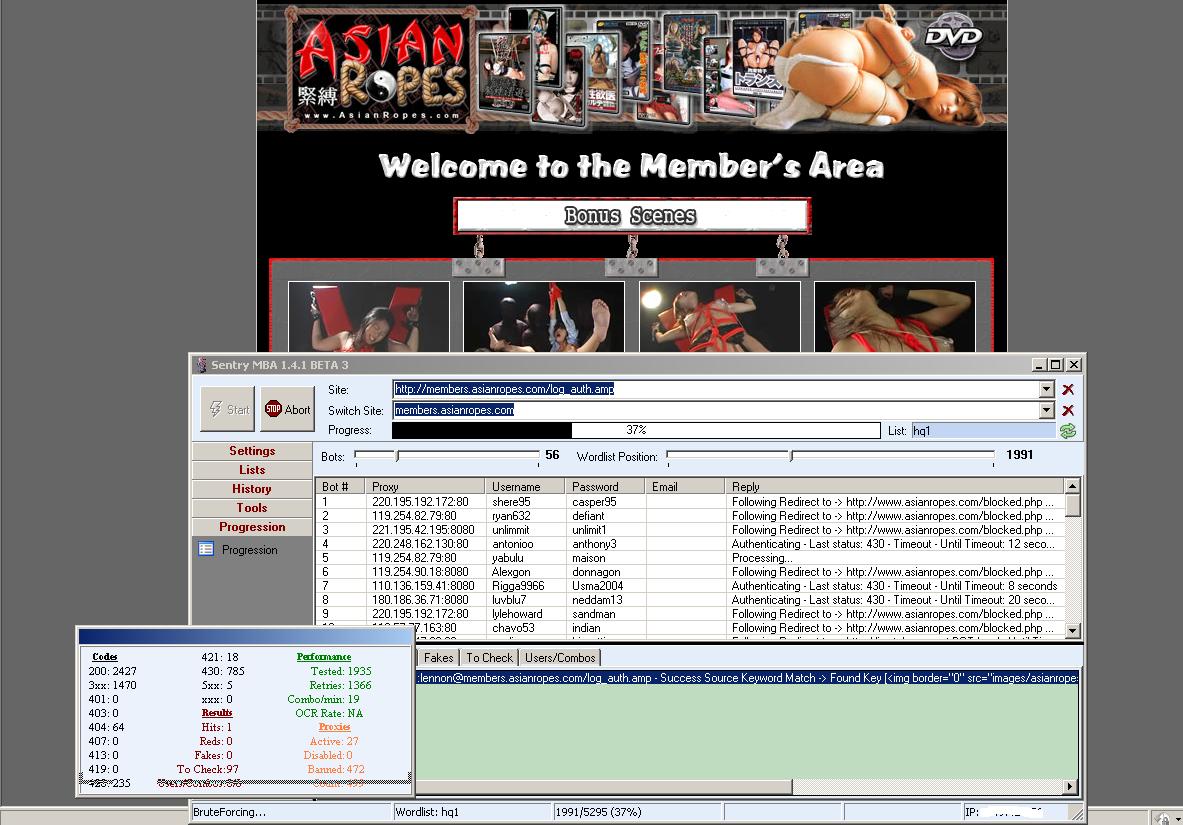The height and width of the screenshot is (825, 1183).
Task: Click the Switch Site input field
Action: click(715, 411)
